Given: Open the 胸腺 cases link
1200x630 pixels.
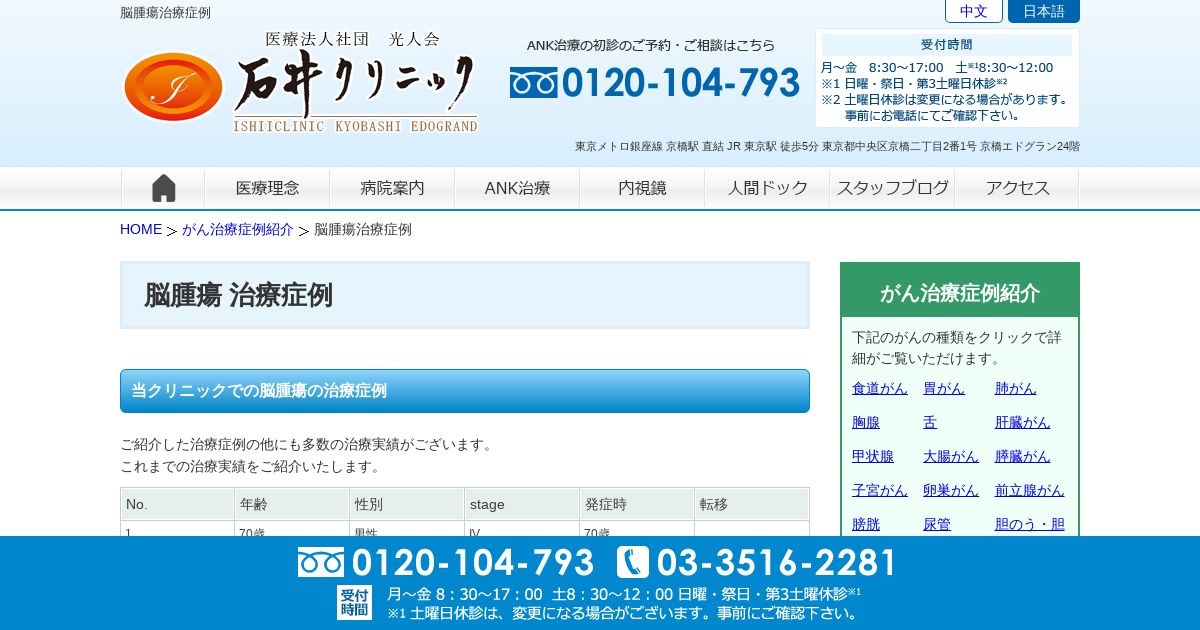Looking at the screenshot, I should [x=866, y=422].
